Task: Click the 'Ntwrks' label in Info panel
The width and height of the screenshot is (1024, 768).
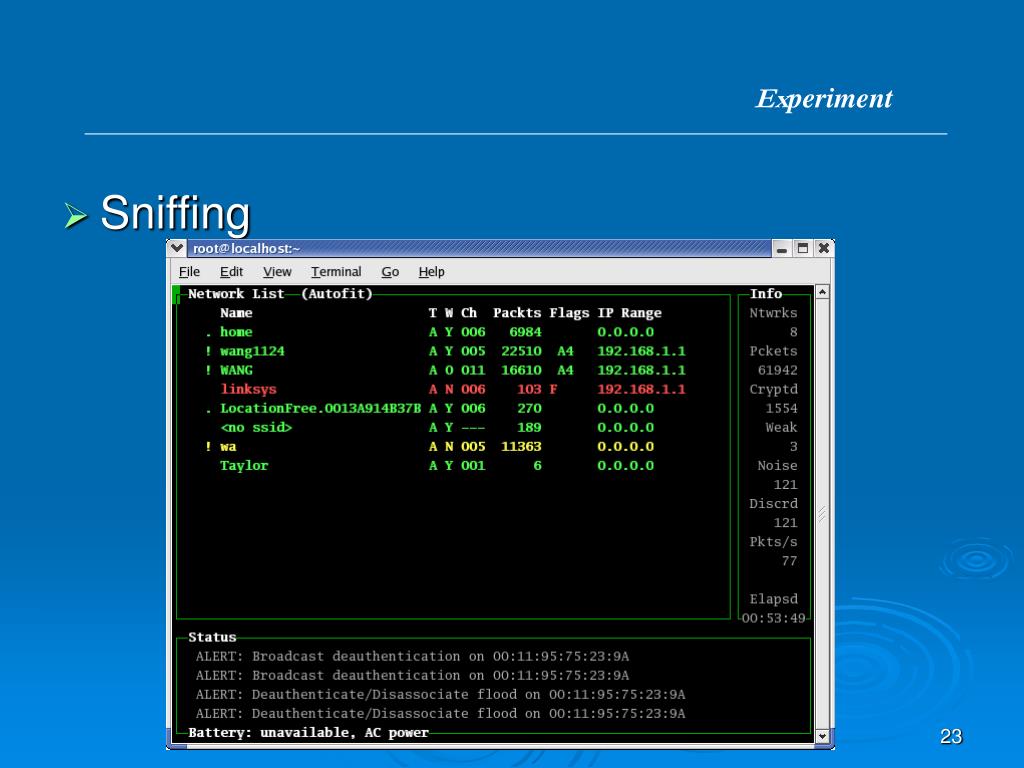Action: coord(773,313)
